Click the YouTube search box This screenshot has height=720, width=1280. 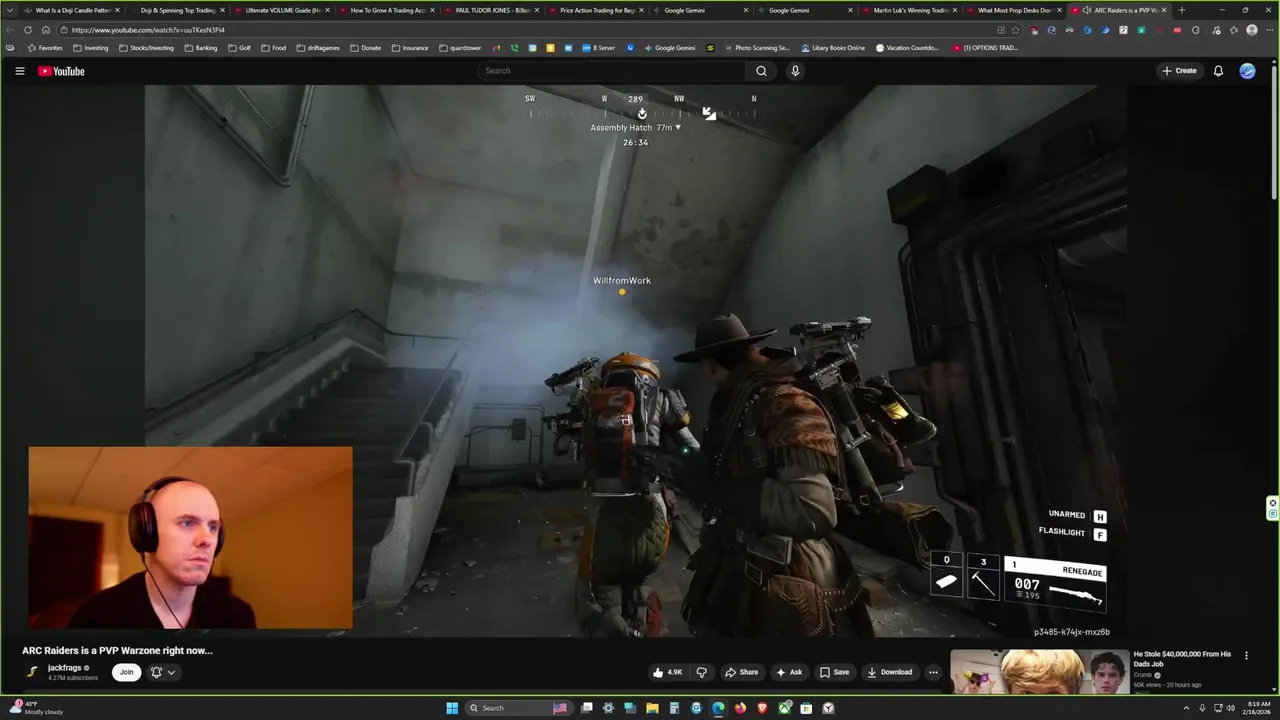click(x=612, y=71)
